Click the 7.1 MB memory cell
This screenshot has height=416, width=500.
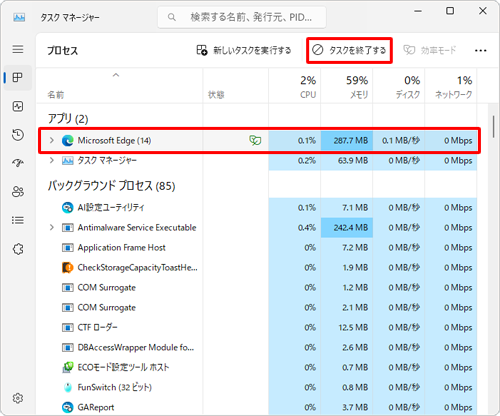[x=347, y=208]
